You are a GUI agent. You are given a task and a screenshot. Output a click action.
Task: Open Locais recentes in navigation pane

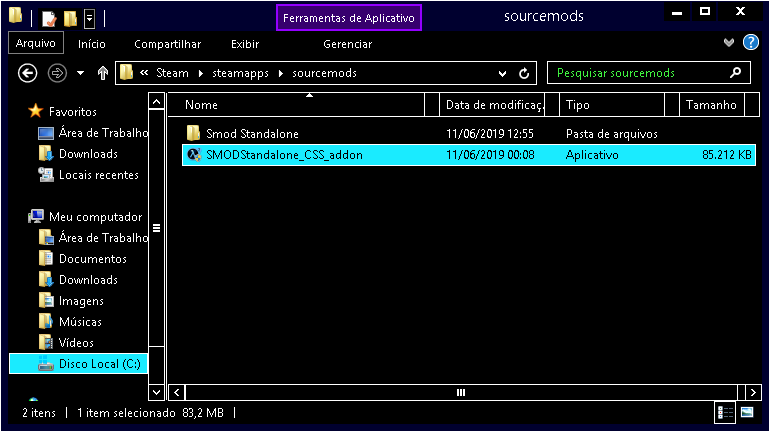coord(99,175)
